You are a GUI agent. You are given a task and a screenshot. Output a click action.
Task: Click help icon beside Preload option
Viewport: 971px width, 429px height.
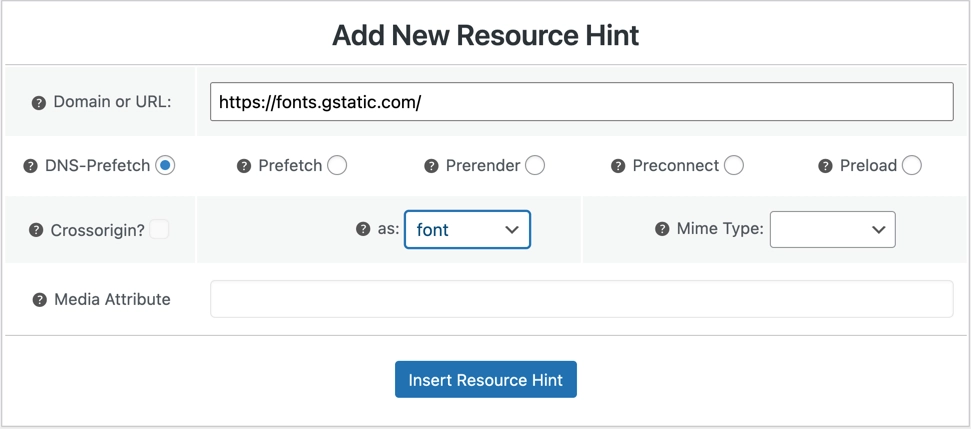pyautogui.click(x=825, y=166)
